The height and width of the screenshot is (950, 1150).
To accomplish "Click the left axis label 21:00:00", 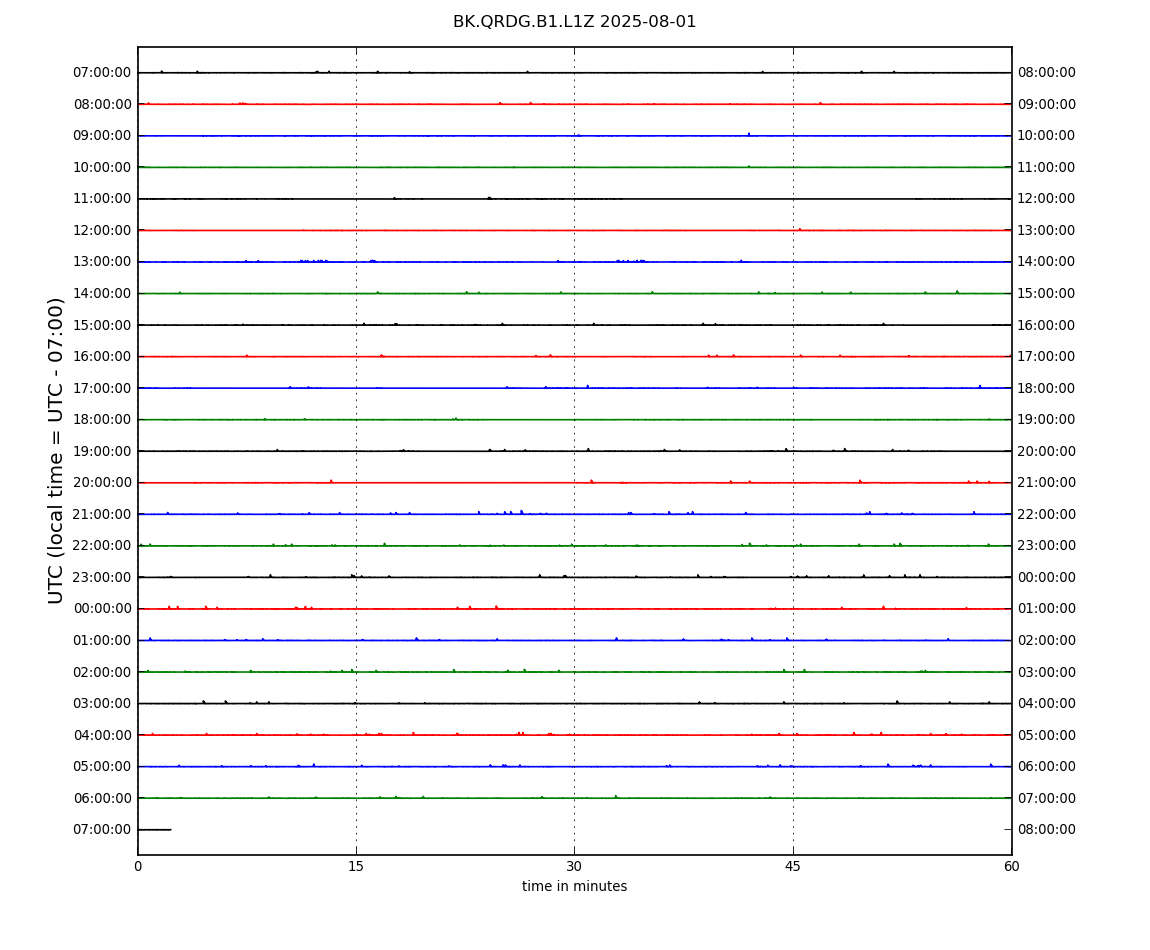I will (x=102, y=514).
